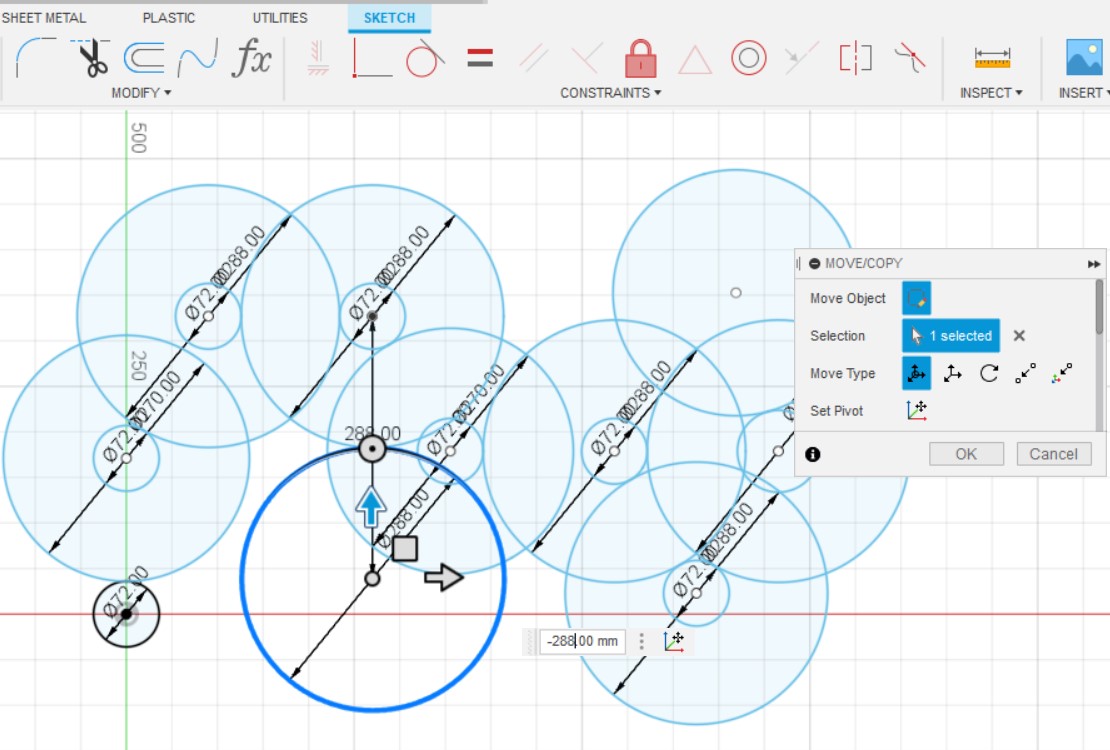Choose Free Move type icon
Screen dimensions: 1110x750
tap(916, 373)
